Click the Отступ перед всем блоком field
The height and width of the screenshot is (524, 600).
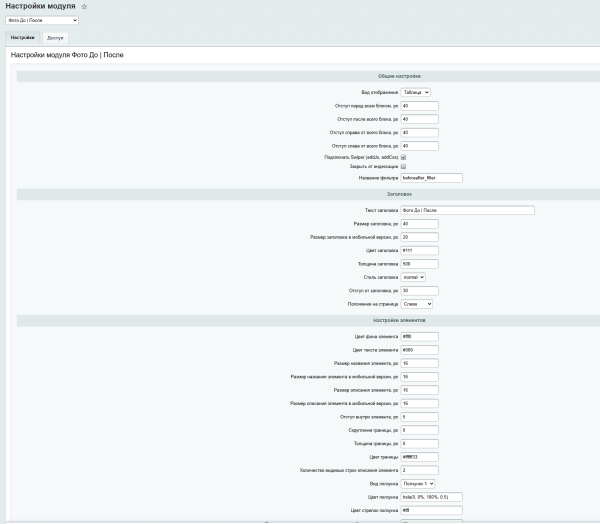[419, 105]
